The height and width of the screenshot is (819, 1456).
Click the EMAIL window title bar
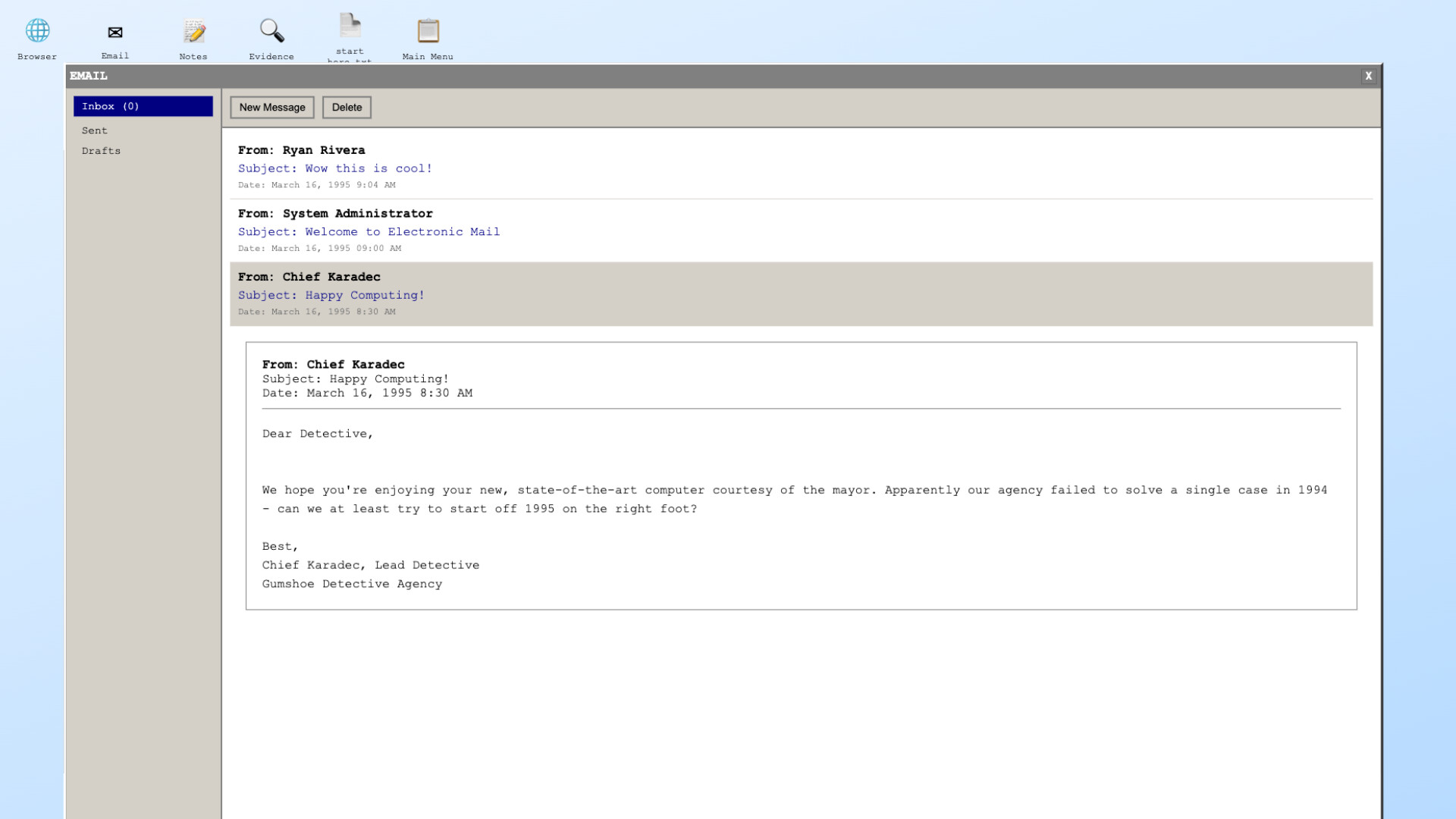[682, 76]
